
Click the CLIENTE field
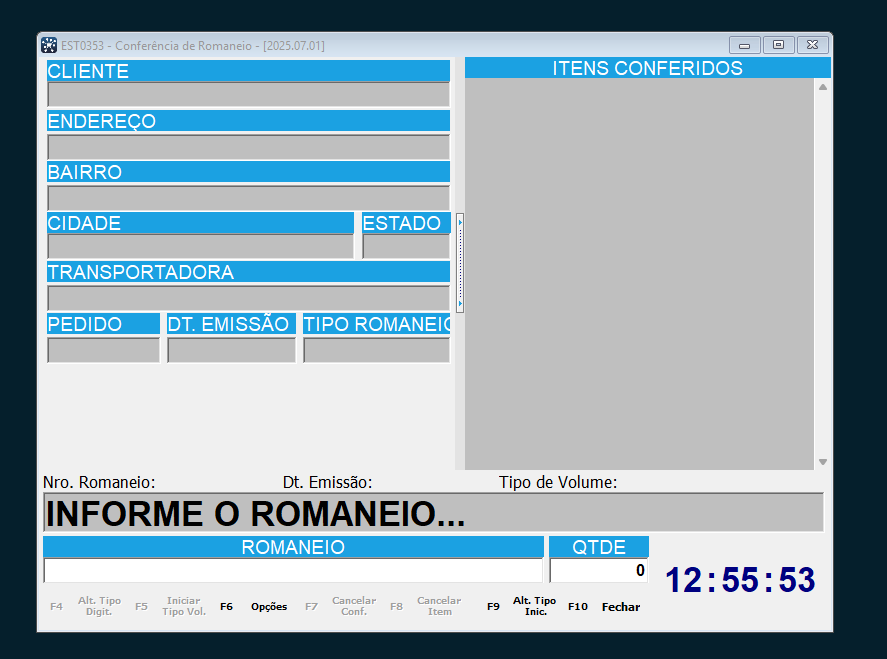click(248, 94)
